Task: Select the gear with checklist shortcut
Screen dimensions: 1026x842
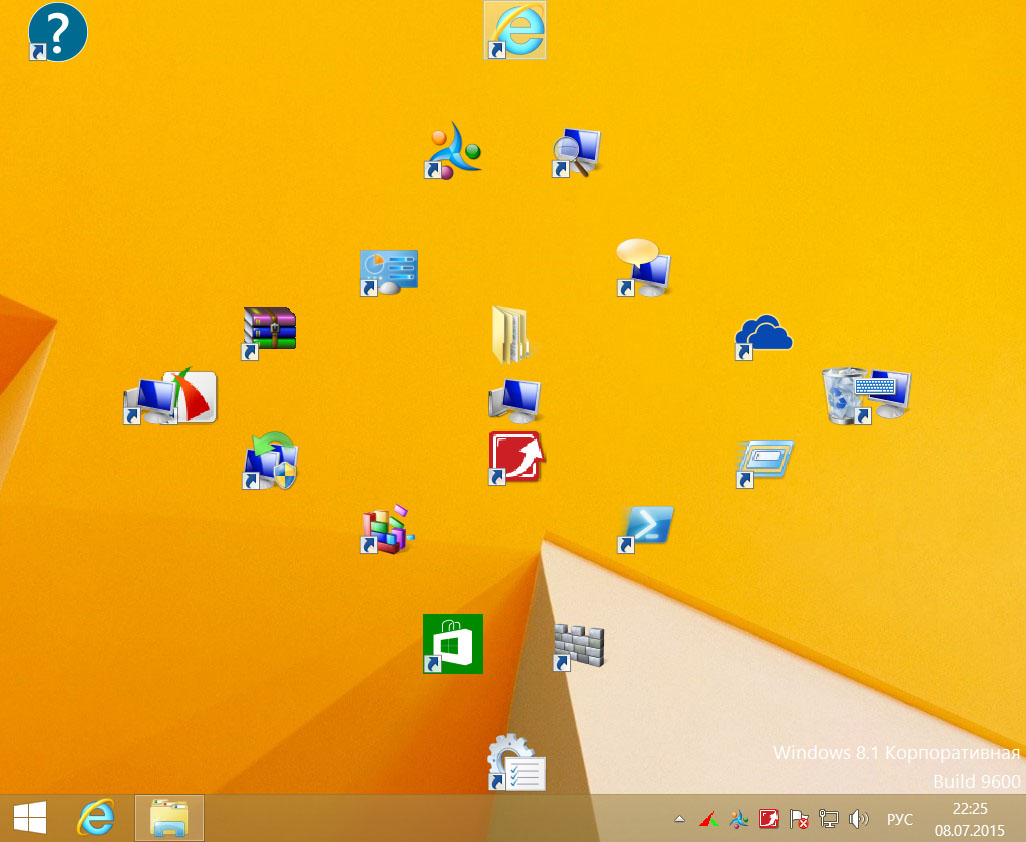Action: click(516, 762)
